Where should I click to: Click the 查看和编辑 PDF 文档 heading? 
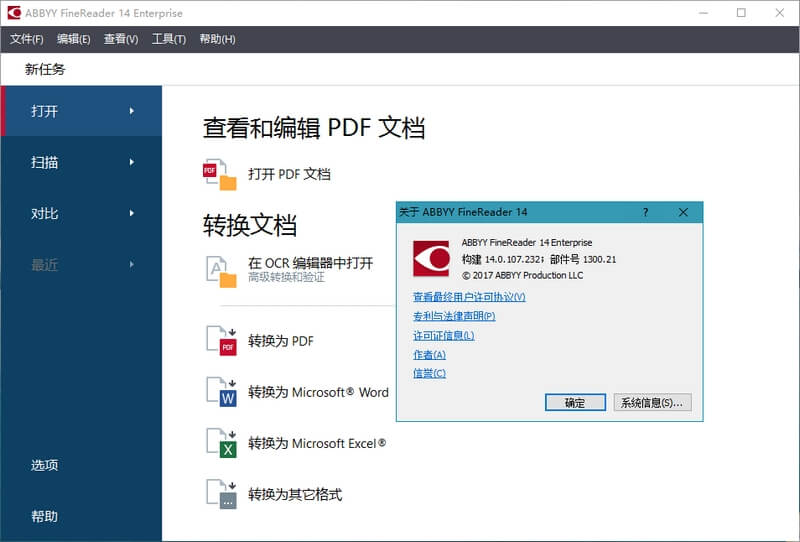314,127
